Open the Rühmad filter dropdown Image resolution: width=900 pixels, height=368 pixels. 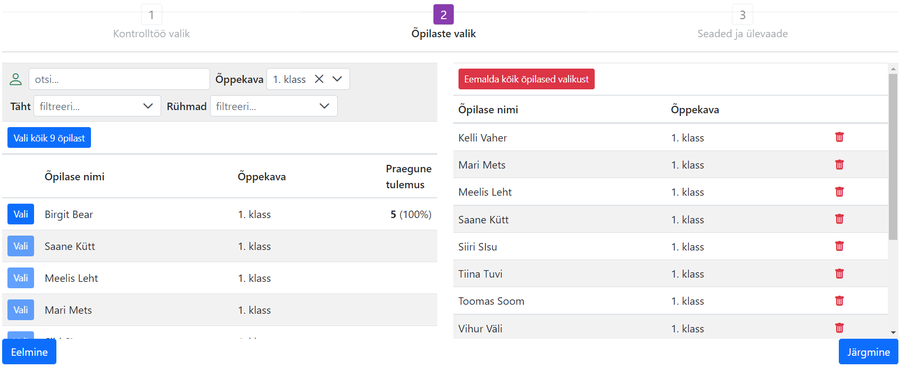[x=274, y=106]
